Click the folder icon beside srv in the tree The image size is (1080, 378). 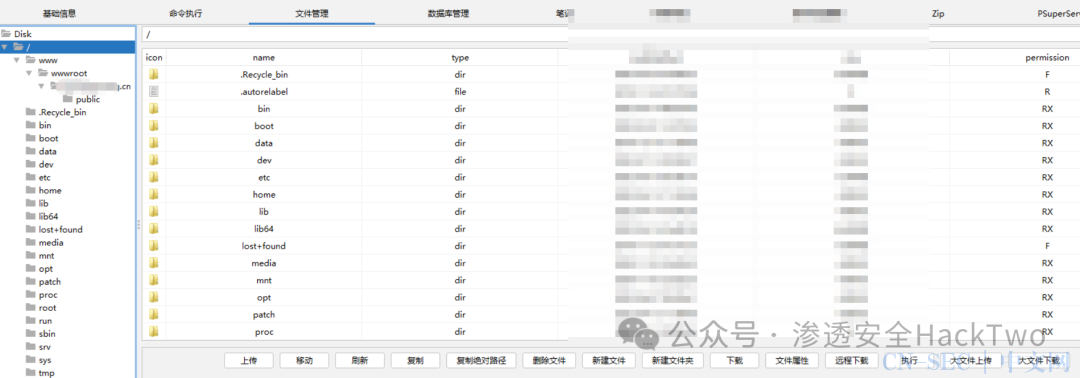point(30,347)
